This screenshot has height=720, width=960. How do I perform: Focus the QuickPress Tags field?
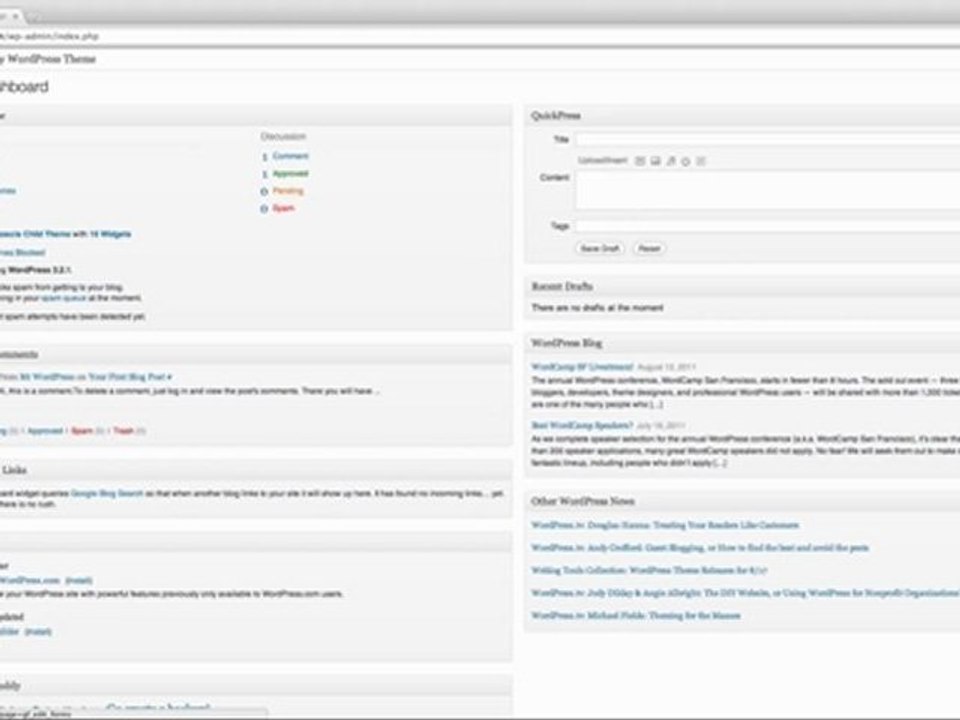click(x=767, y=226)
